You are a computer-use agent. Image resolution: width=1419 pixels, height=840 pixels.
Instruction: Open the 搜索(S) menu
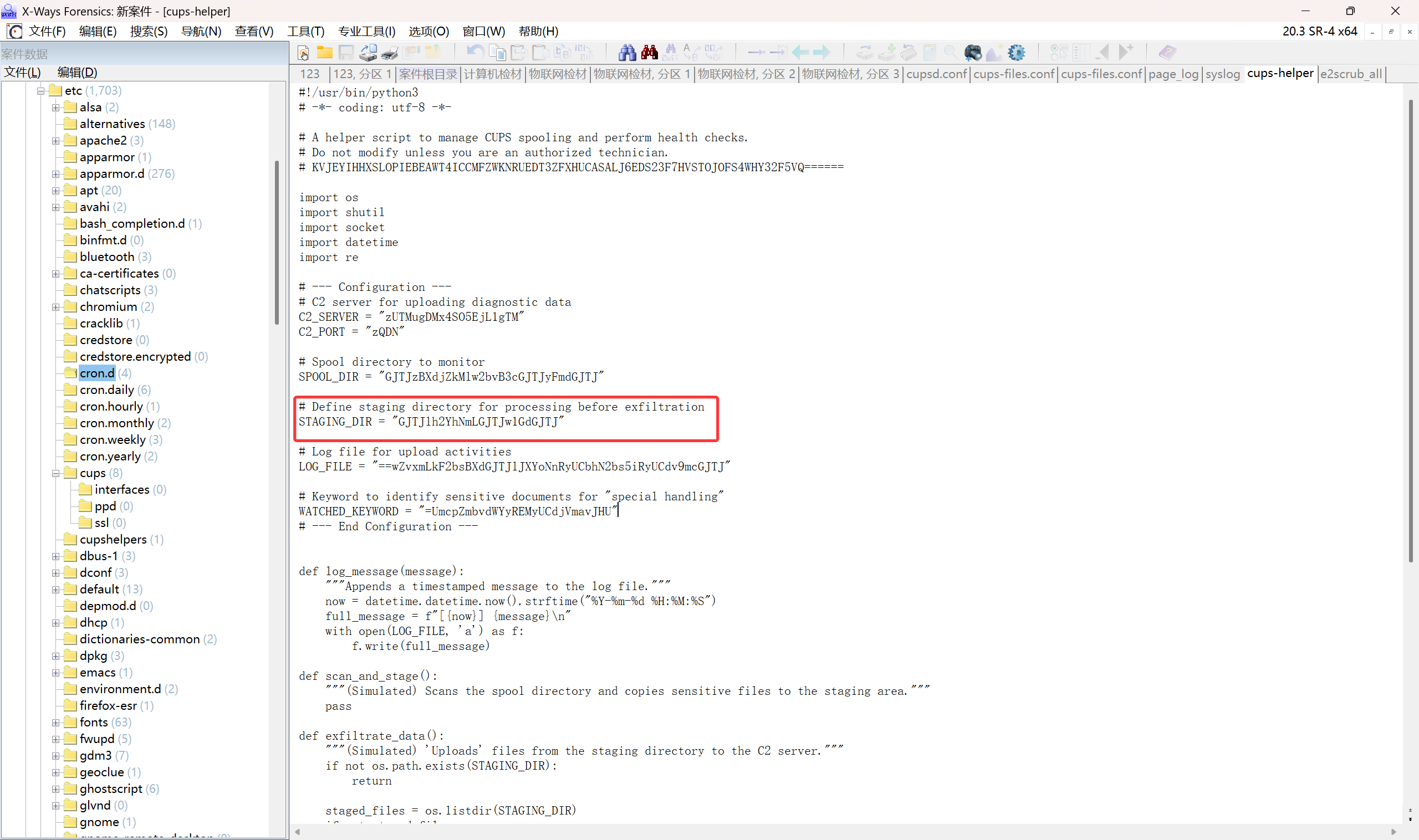(x=149, y=31)
